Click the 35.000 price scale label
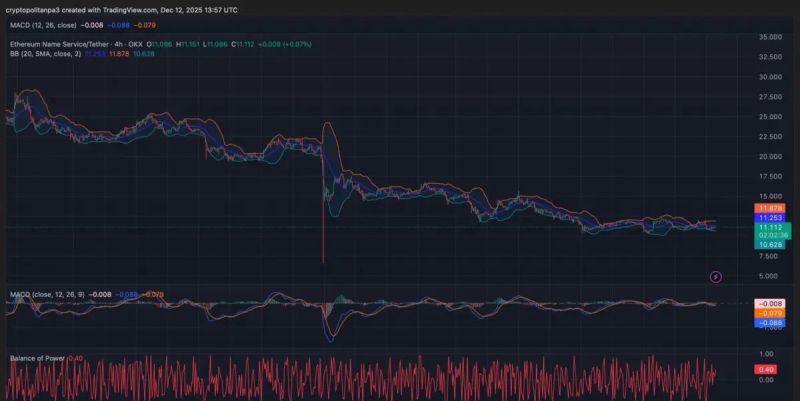The image size is (800, 401). point(770,37)
